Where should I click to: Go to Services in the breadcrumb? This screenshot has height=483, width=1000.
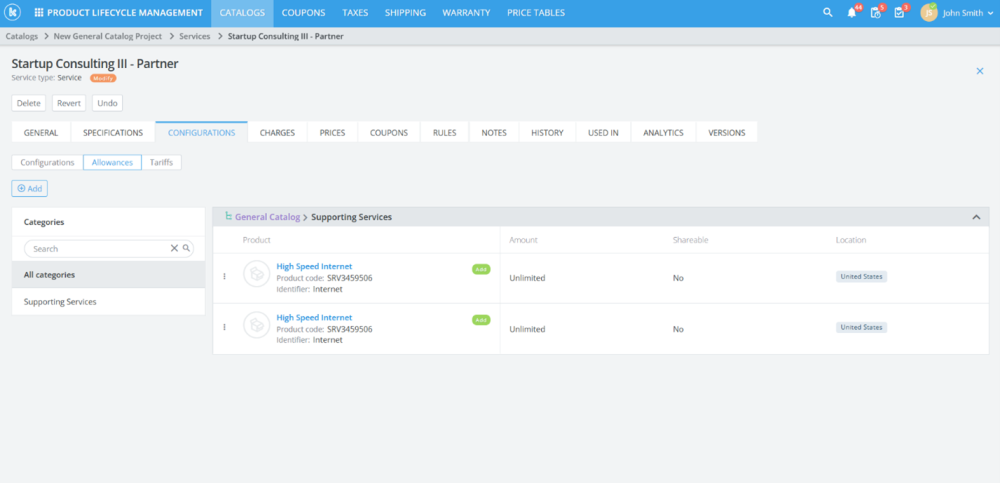195,36
